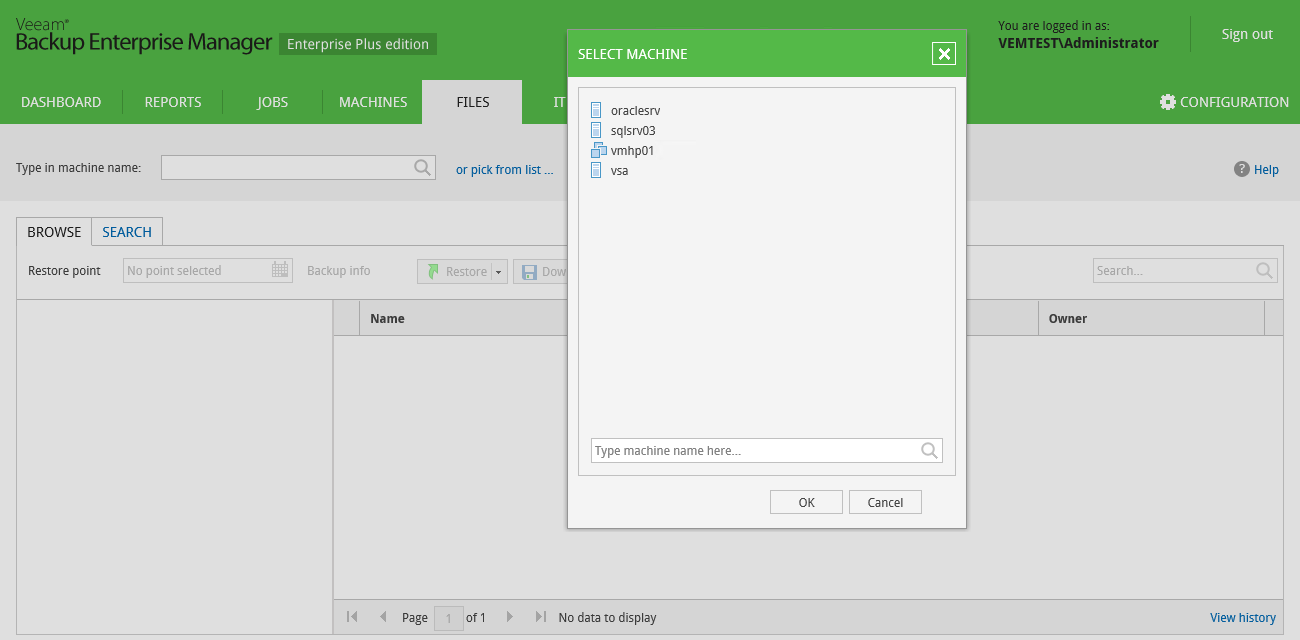This screenshot has height=640, width=1300.
Task: Switch to the Search tab
Action: (x=127, y=232)
